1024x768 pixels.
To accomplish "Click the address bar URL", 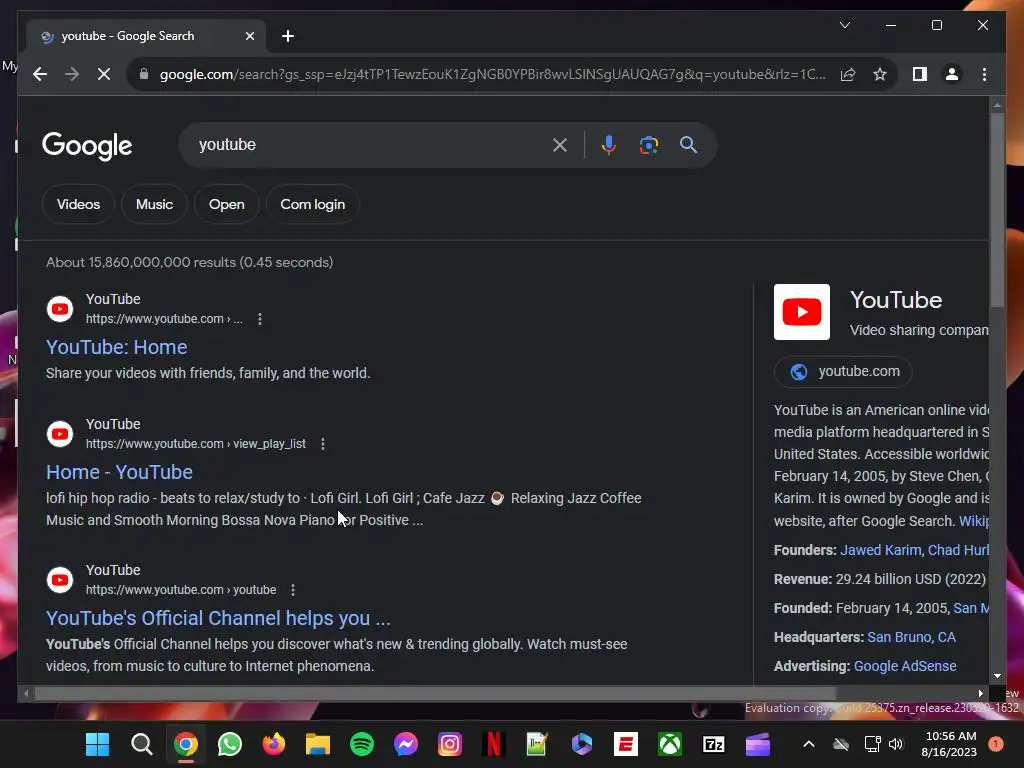I will tap(492, 74).
